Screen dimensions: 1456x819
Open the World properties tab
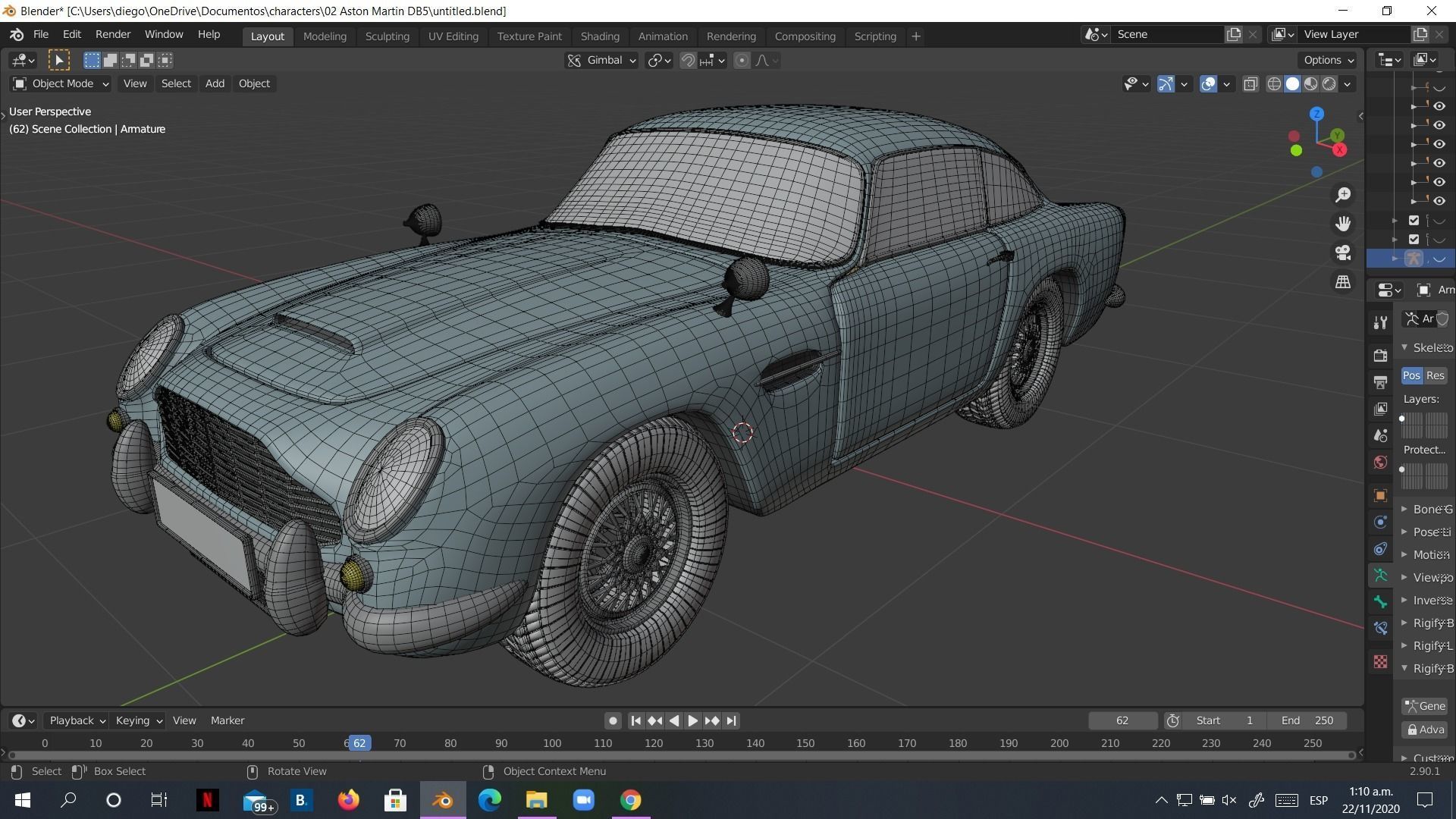1380,463
